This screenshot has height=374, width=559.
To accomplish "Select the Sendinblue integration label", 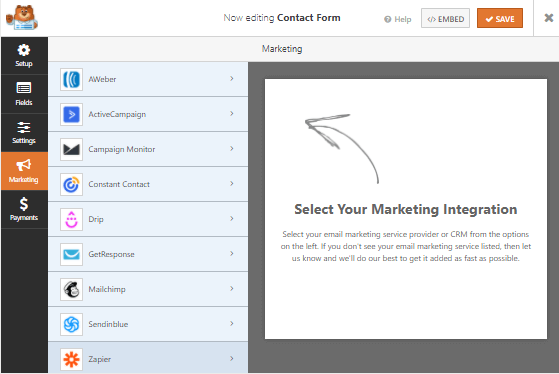I will click(108, 324).
